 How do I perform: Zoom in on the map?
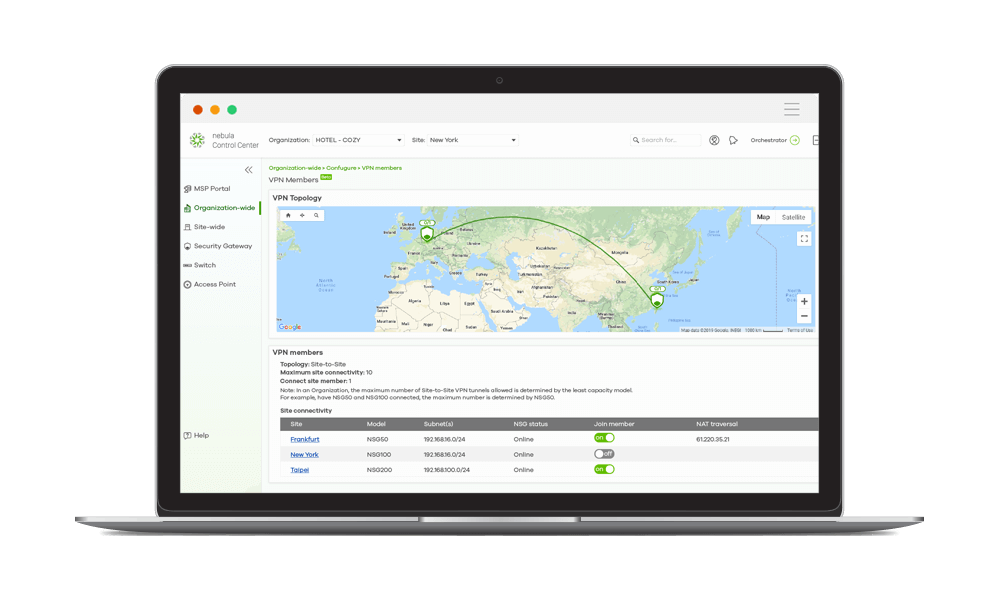(x=803, y=301)
